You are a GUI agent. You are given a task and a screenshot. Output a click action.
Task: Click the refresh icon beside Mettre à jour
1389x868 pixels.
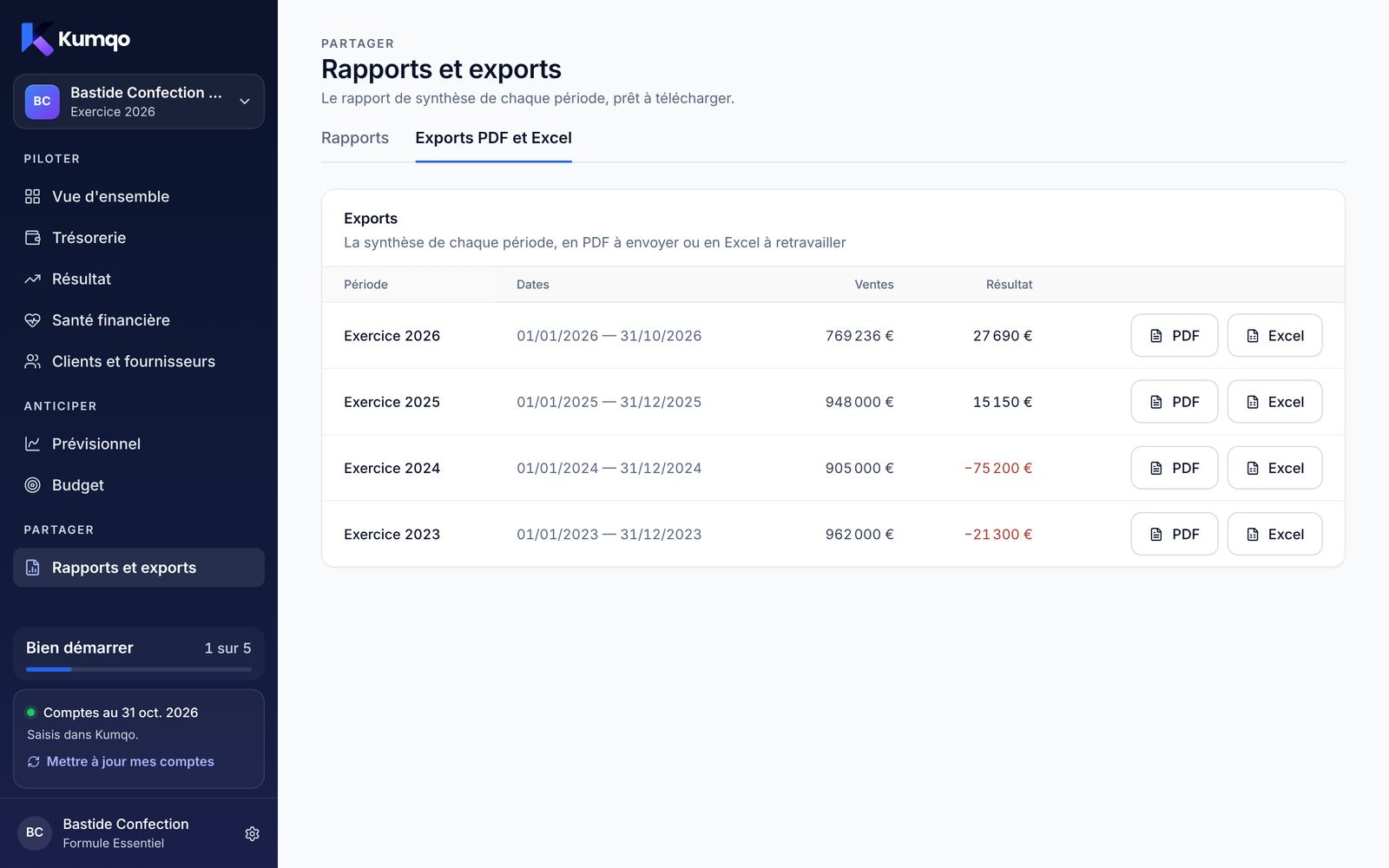34,761
